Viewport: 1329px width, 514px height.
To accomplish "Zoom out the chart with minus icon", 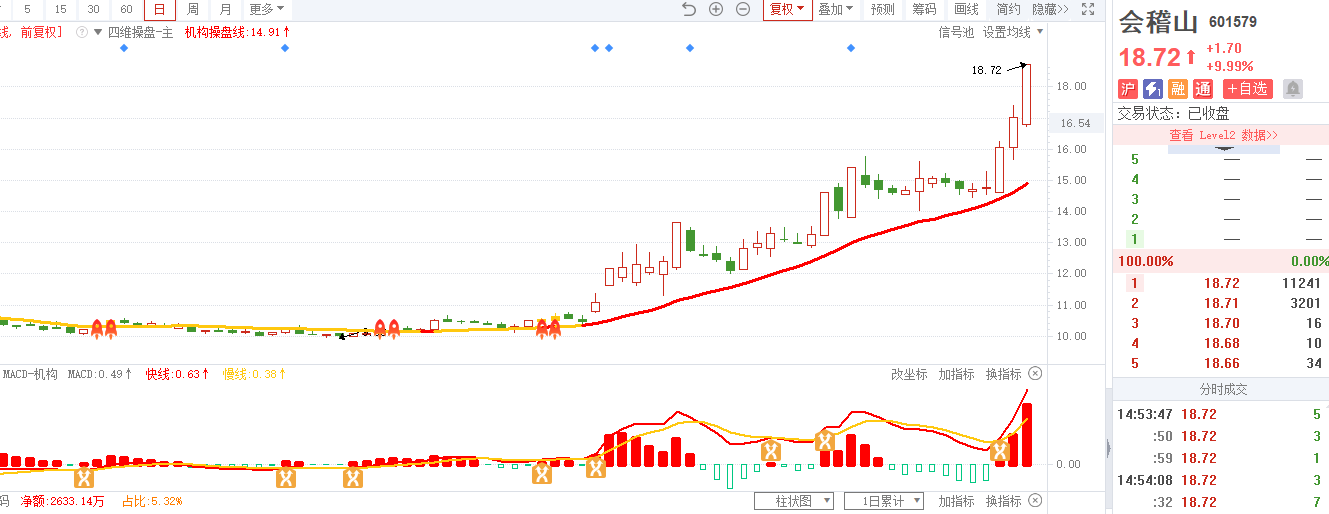I will [743, 9].
